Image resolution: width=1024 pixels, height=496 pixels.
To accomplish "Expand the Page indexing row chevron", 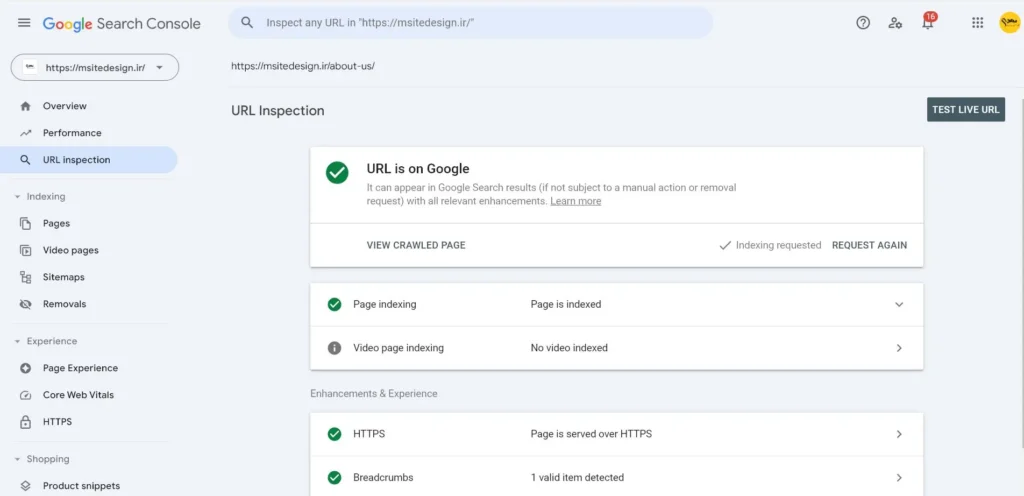I will pos(899,304).
